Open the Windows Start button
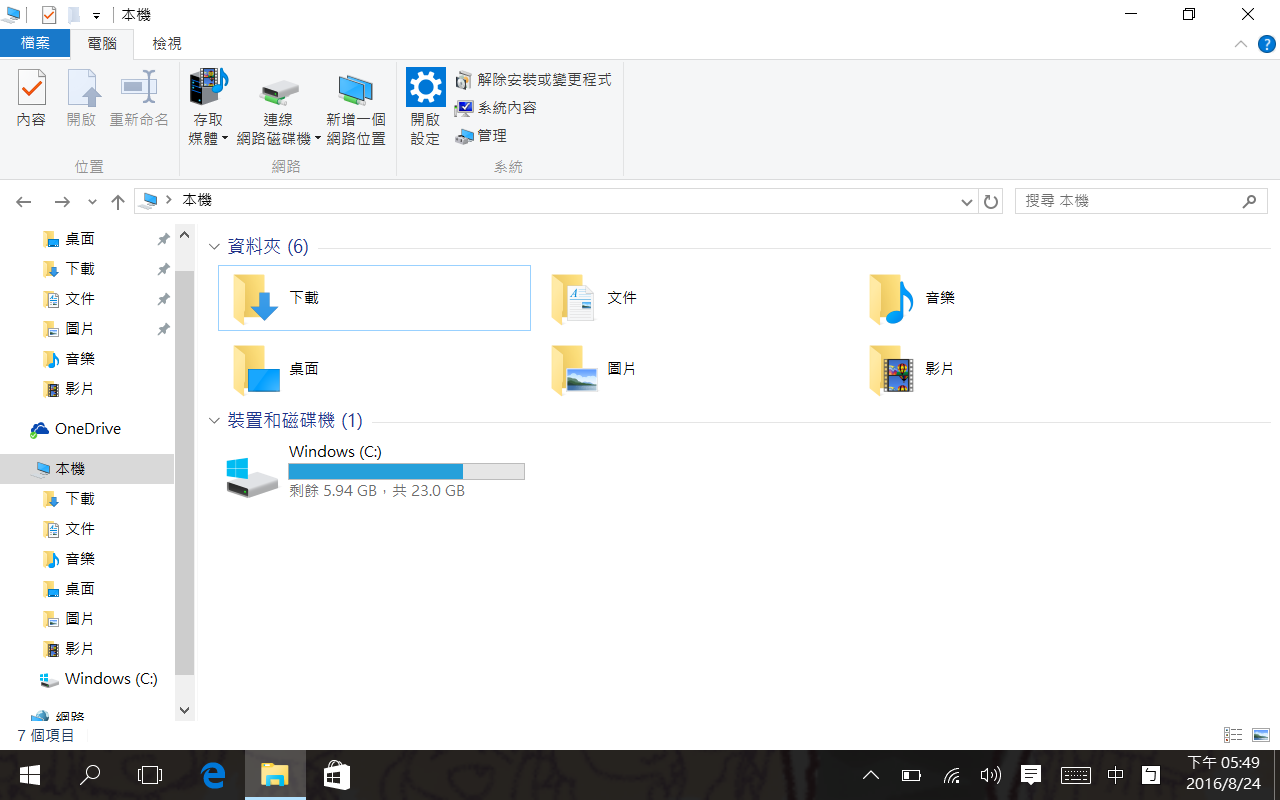This screenshot has height=800, width=1280. [x=29, y=775]
